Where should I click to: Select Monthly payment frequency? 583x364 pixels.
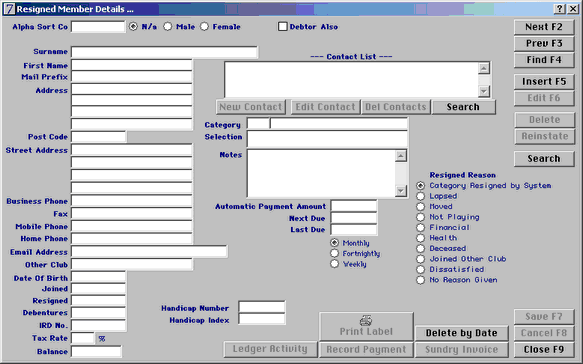click(335, 243)
